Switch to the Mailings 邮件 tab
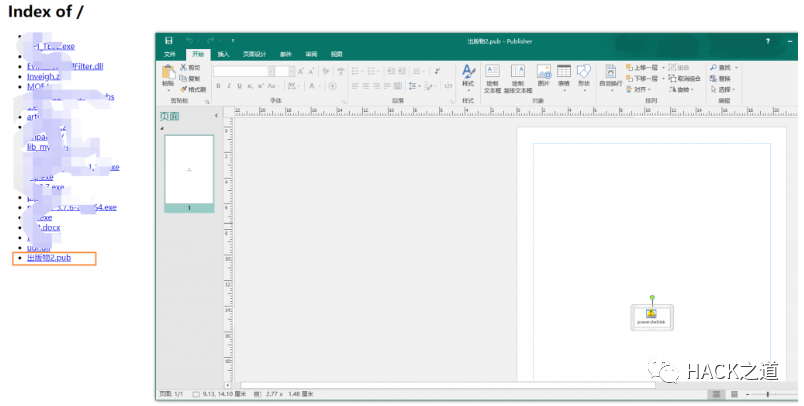804x406 pixels. 286,54
